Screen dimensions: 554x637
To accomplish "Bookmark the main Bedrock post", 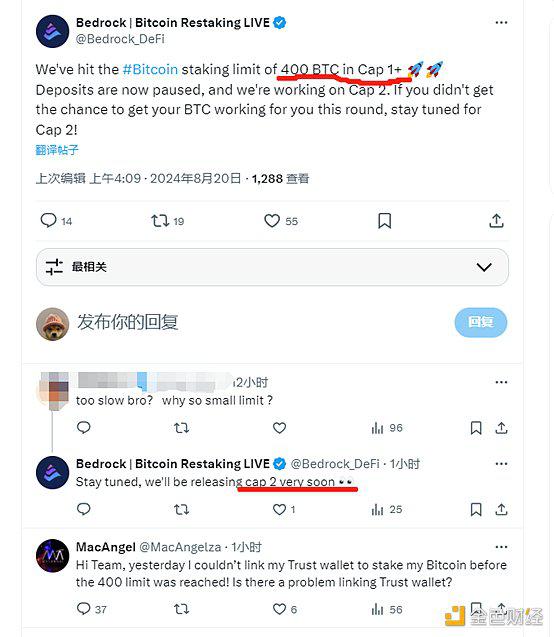I will (x=384, y=221).
